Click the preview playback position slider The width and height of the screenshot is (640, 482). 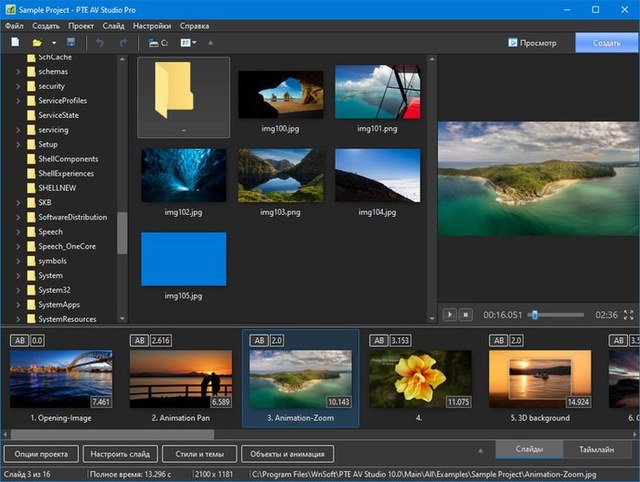click(x=534, y=314)
